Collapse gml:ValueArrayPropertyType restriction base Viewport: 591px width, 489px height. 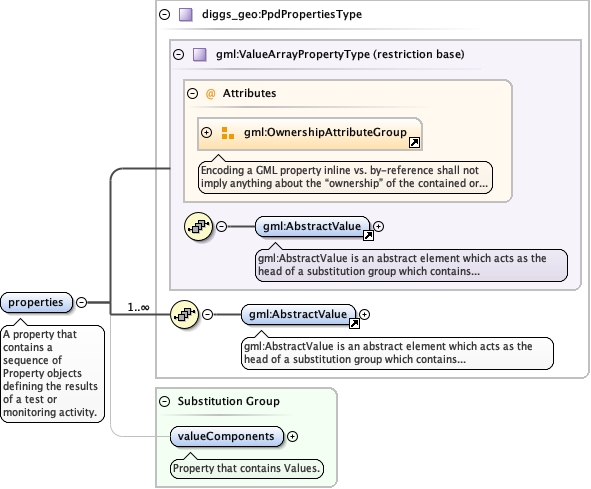click(x=178, y=55)
